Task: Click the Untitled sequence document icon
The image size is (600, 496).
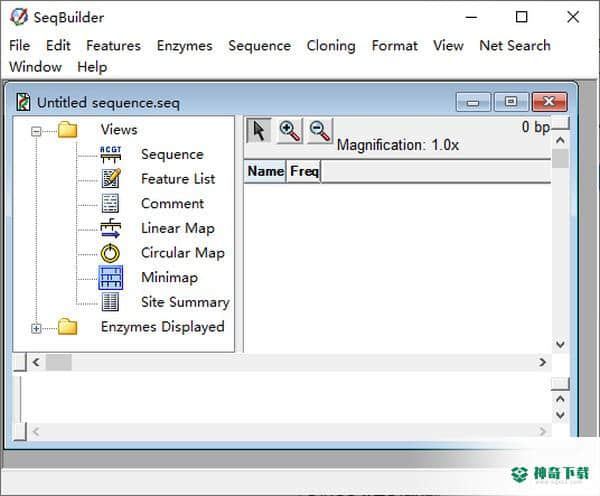Action: [x=23, y=102]
